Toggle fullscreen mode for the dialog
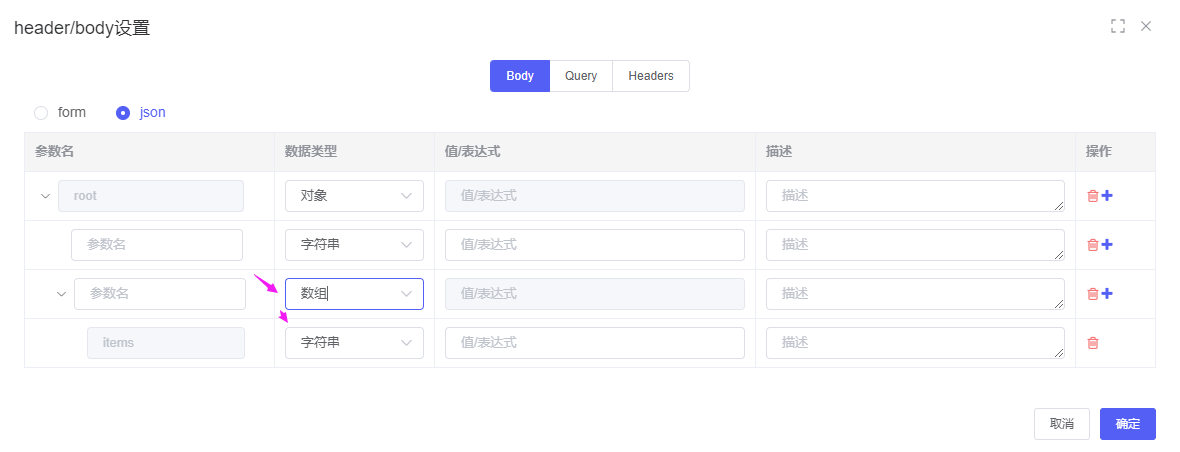The height and width of the screenshot is (452, 1180). pos(1118,26)
